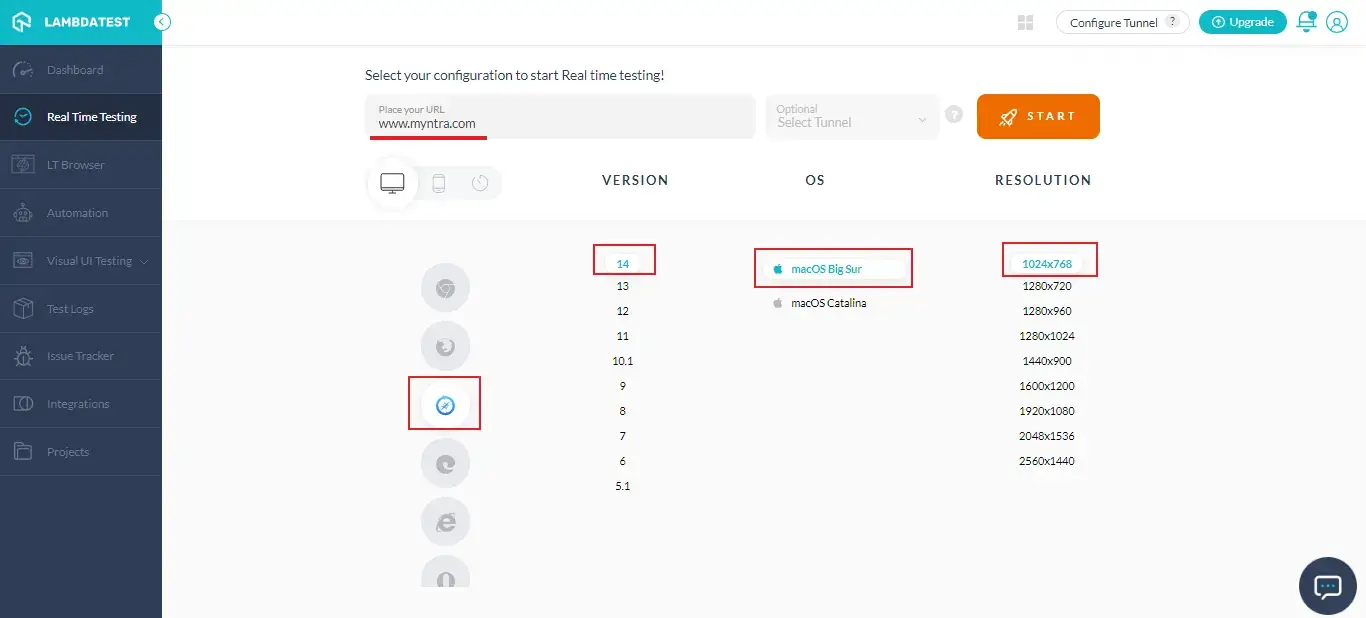This screenshot has width=1366, height=618.
Task: Switch to the mobile device type
Action: (438, 183)
